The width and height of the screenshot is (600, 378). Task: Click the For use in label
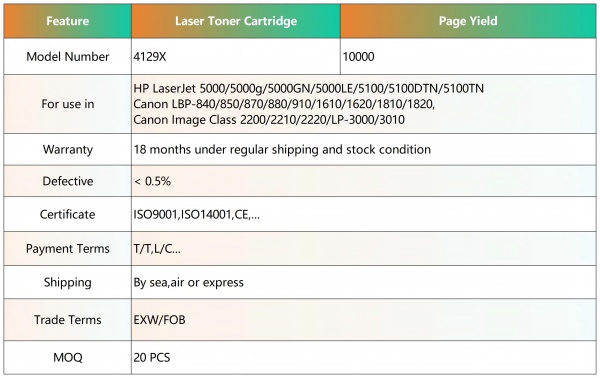coord(68,104)
